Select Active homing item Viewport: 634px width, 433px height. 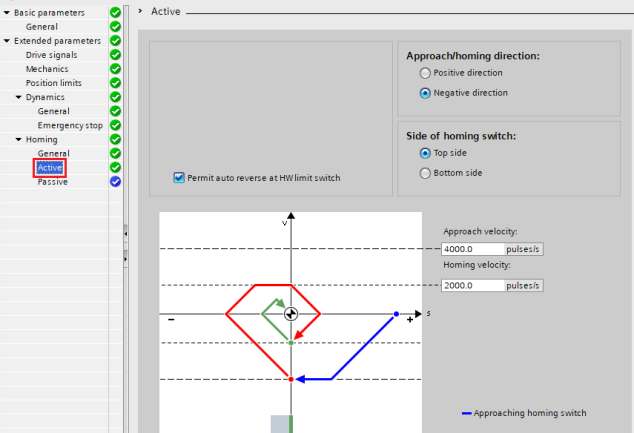(x=50, y=167)
